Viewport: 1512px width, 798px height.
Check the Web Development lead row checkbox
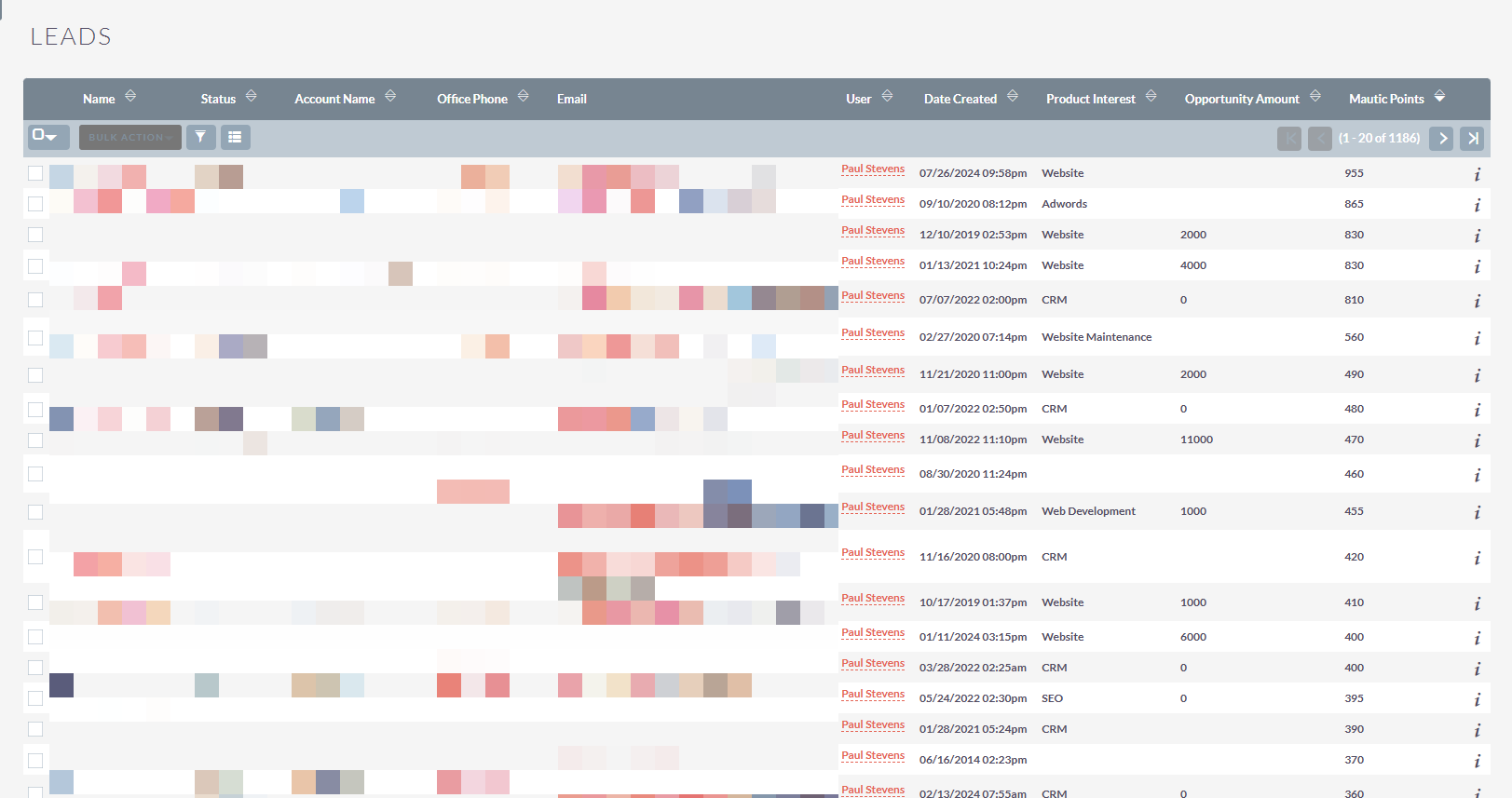pos(35,512)
